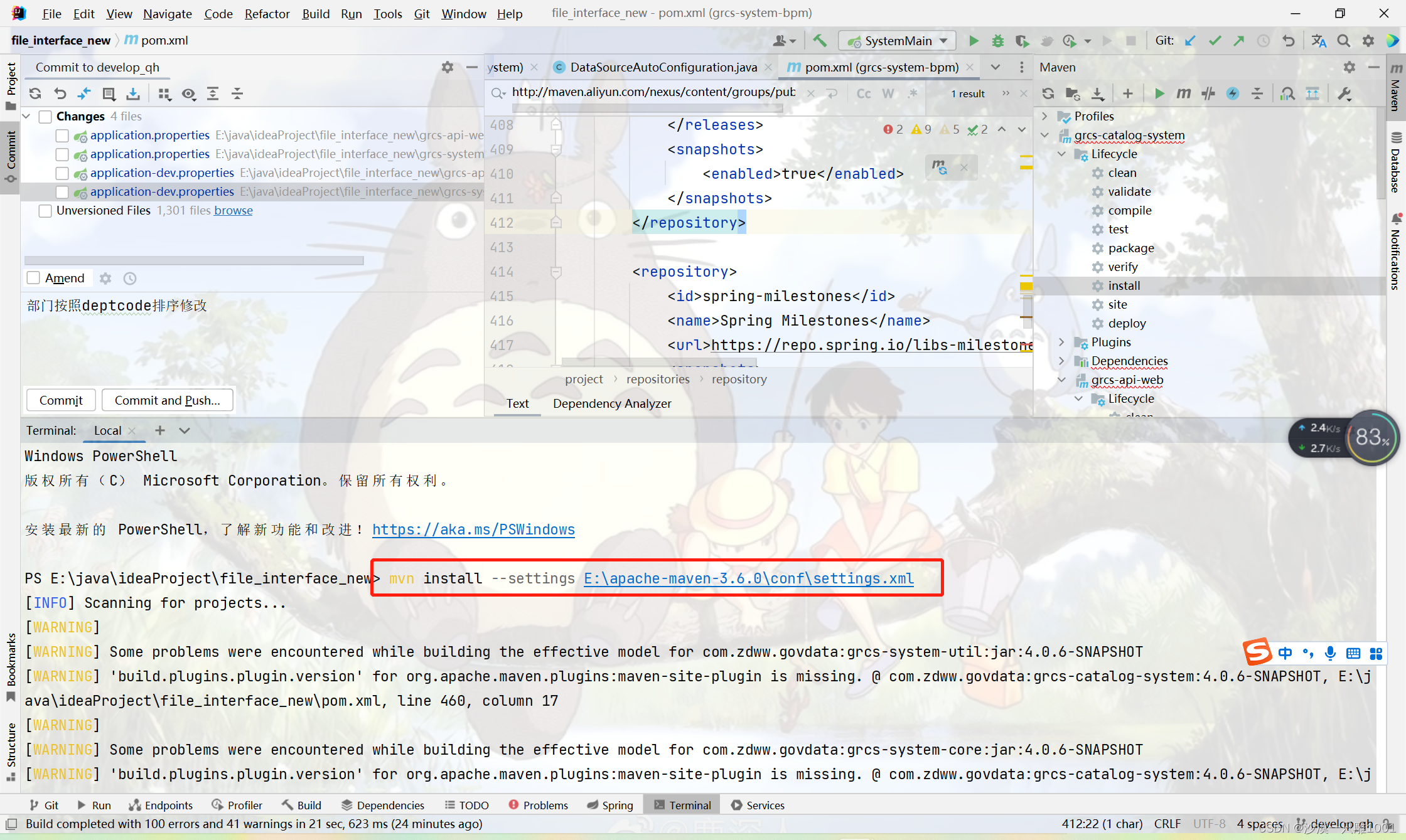This screenshot has width=1406, height=840.
Task: Select the install lifecycle goal
Action: [x=1124, y=286]
